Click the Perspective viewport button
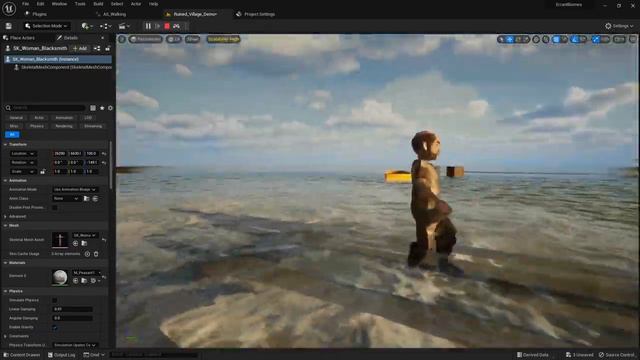Screen dimensions: 640x360 (x=146, y=39)
